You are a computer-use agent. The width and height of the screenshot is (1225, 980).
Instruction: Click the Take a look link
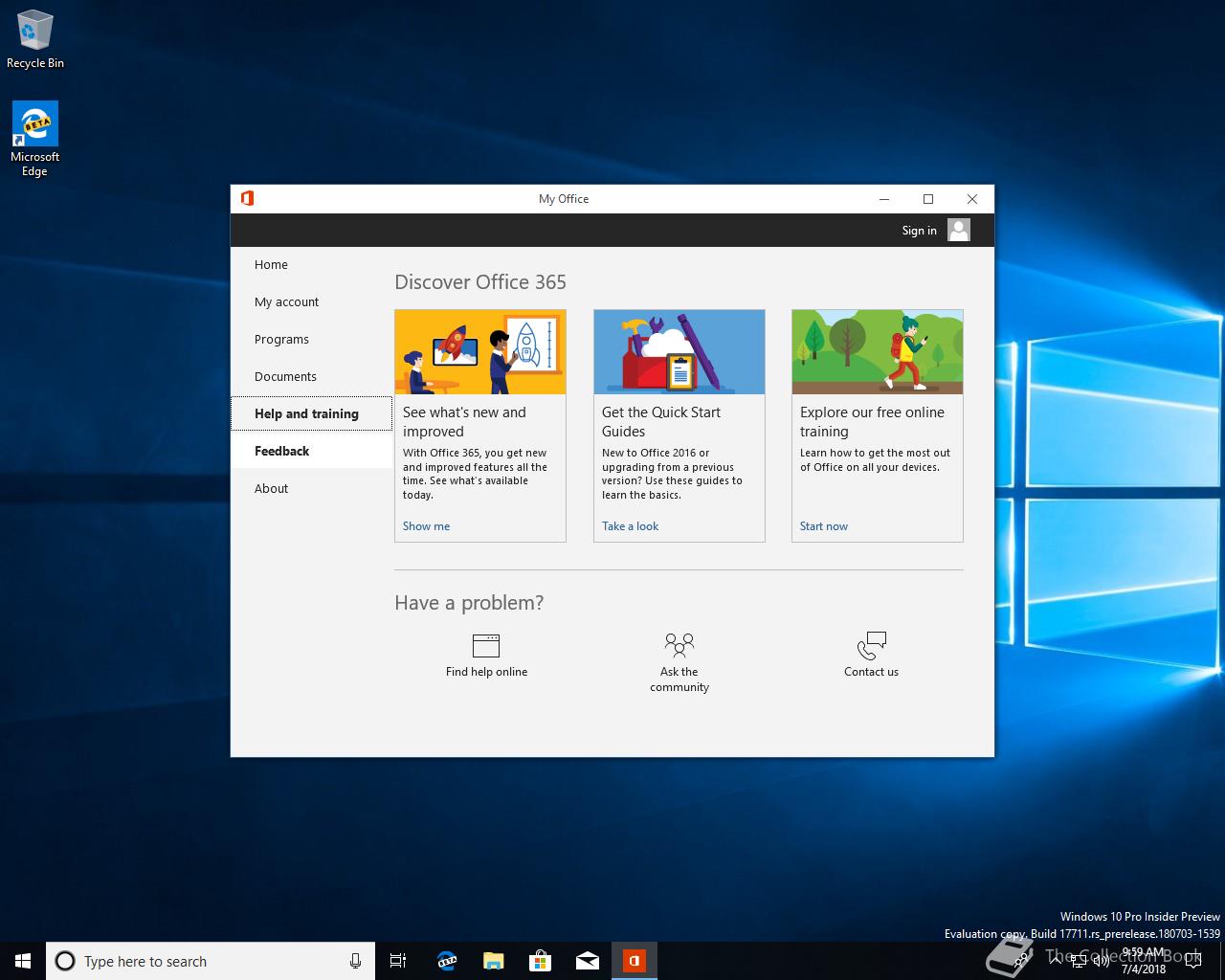pyautogui.click(x=630, y=526)
